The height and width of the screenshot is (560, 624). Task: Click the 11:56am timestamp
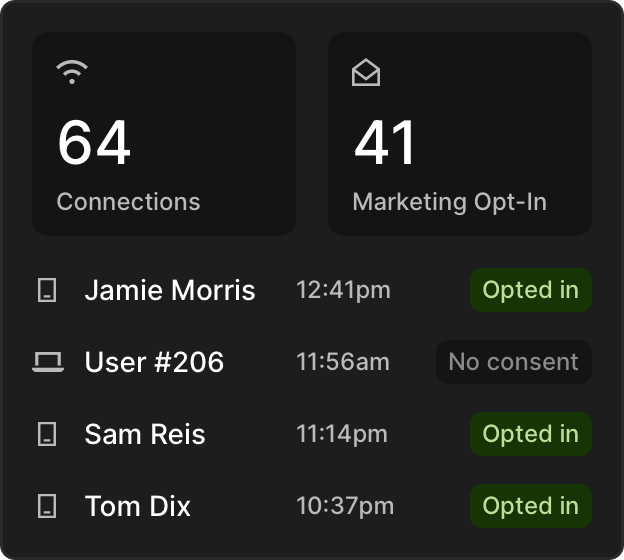[343, 362]
